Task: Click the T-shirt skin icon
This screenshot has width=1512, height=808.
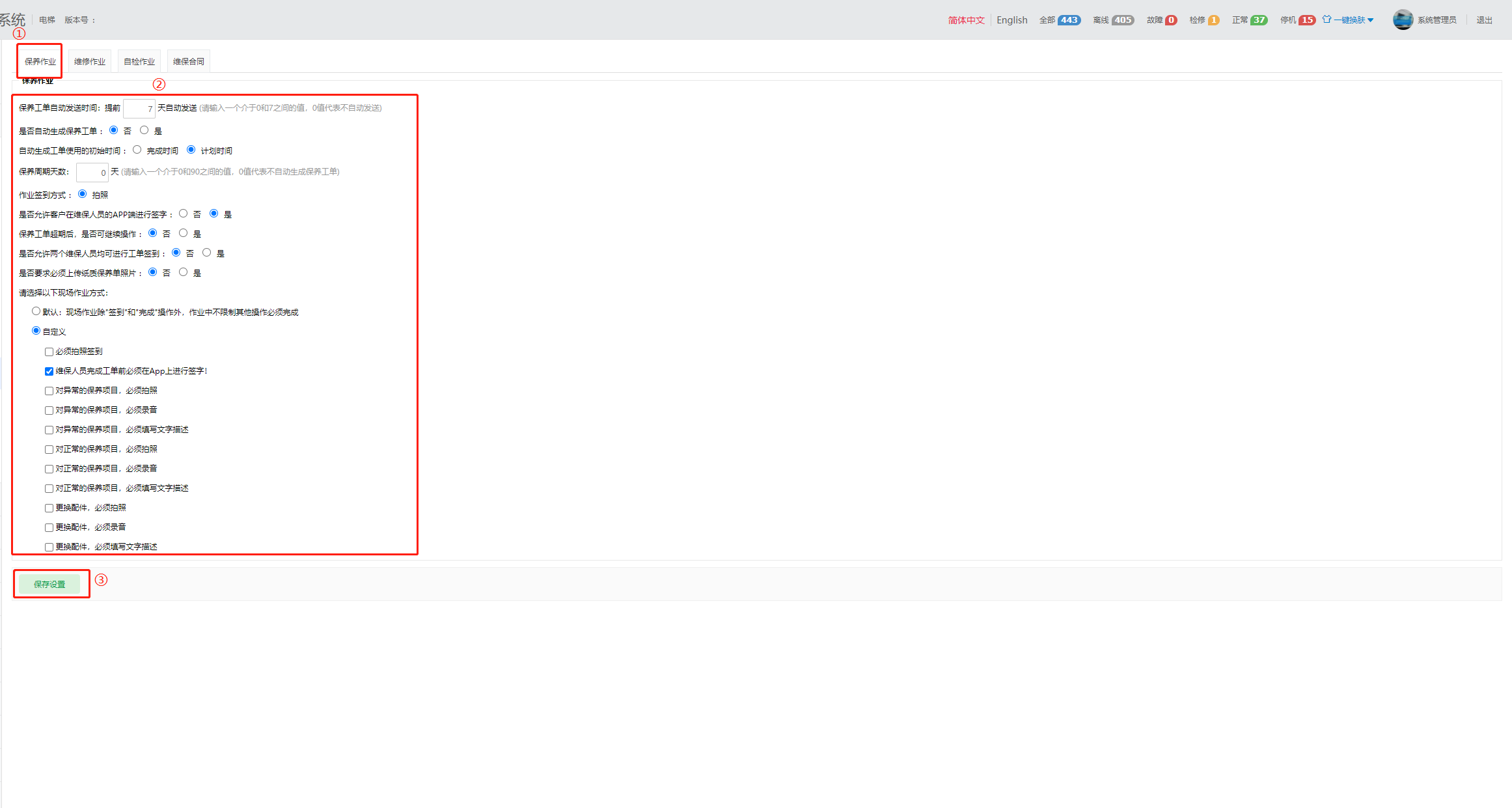Action: [1326, 20]
